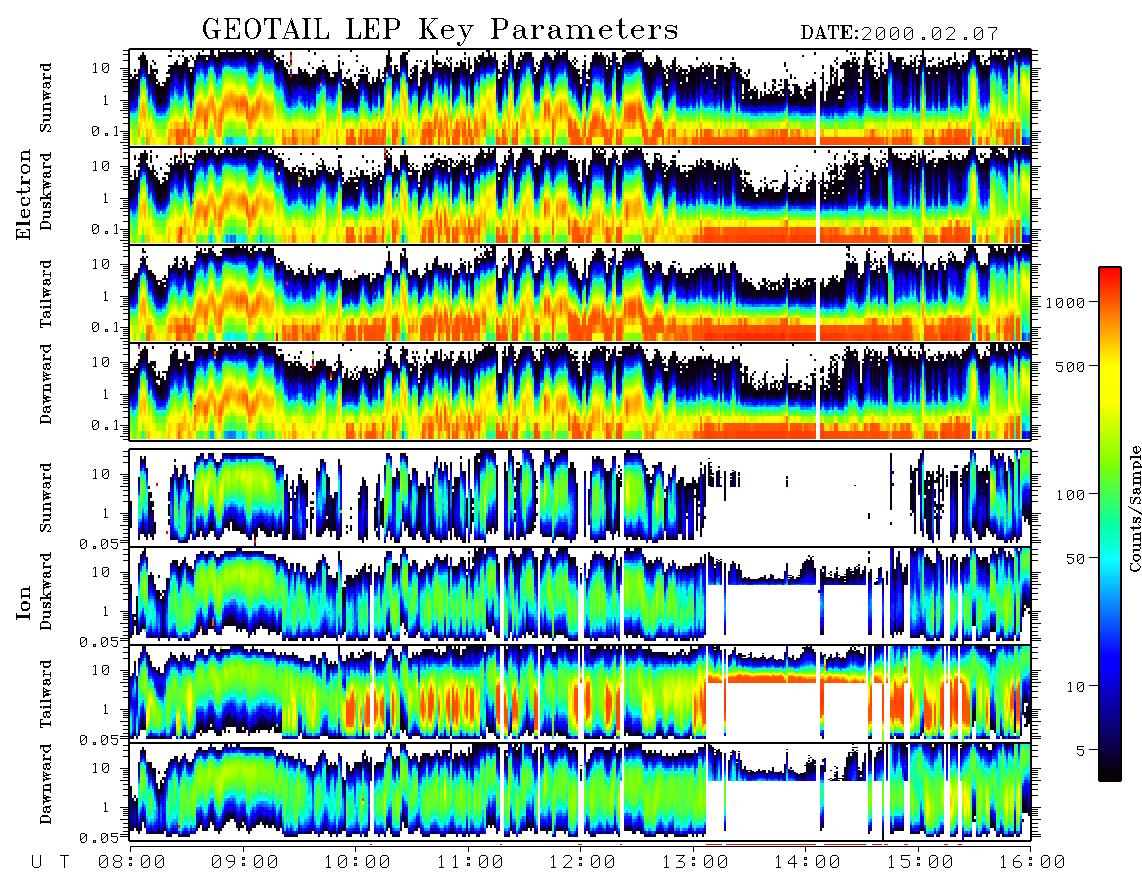The image size is (1142, 880).
Task: Click the "100" color bar tick label
Action: point(1070,495)
